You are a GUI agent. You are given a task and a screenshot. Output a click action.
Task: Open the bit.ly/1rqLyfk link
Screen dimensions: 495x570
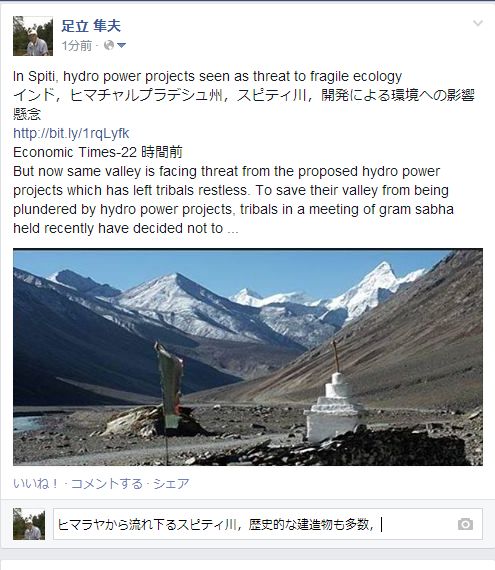(71, 133)
